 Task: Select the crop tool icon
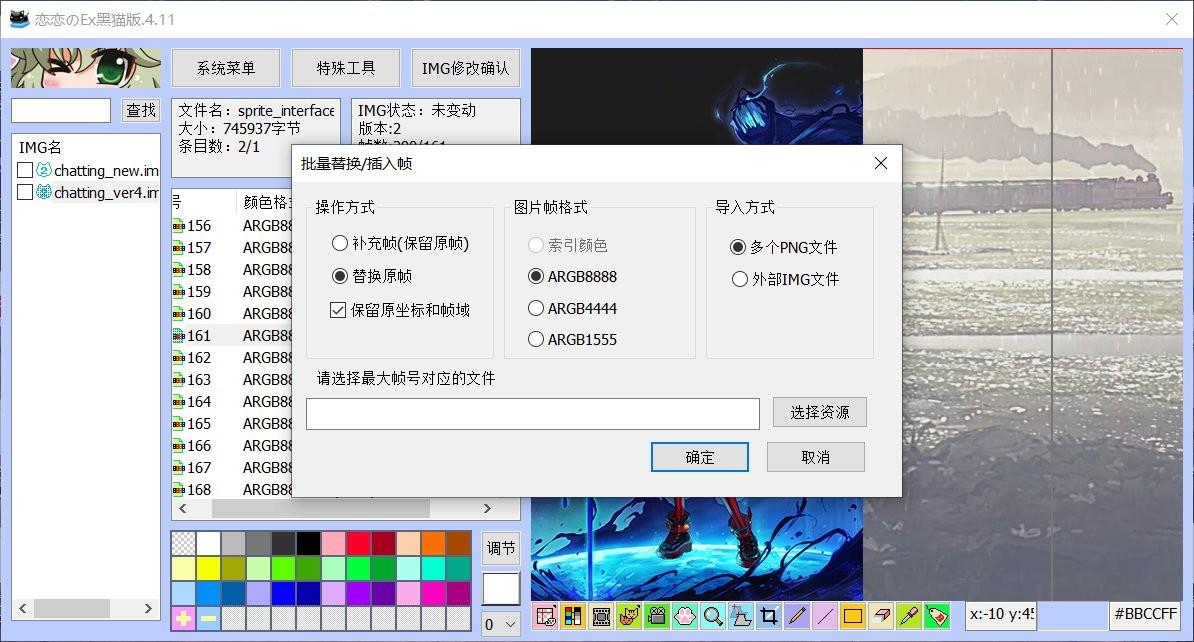point(769,616)
